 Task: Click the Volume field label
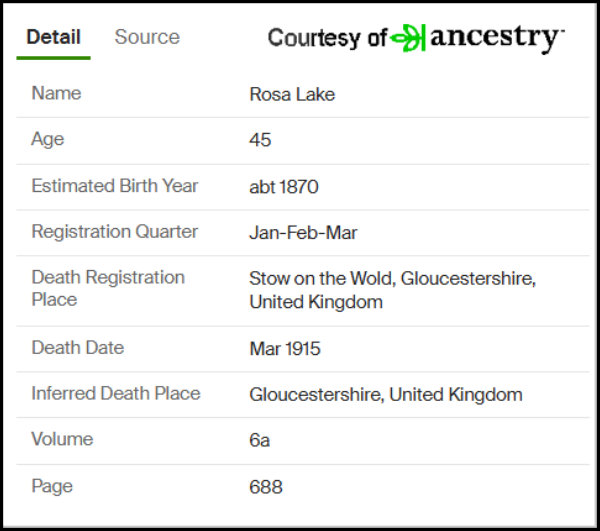[62, 439]
